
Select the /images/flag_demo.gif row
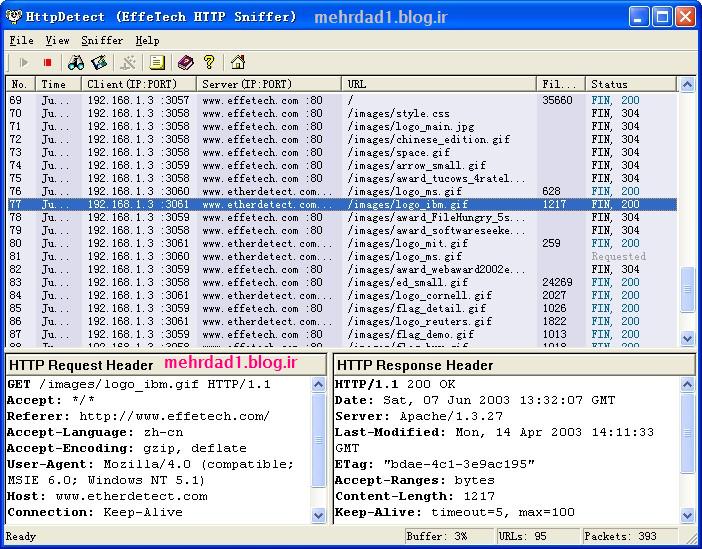[x=342, y=334]
